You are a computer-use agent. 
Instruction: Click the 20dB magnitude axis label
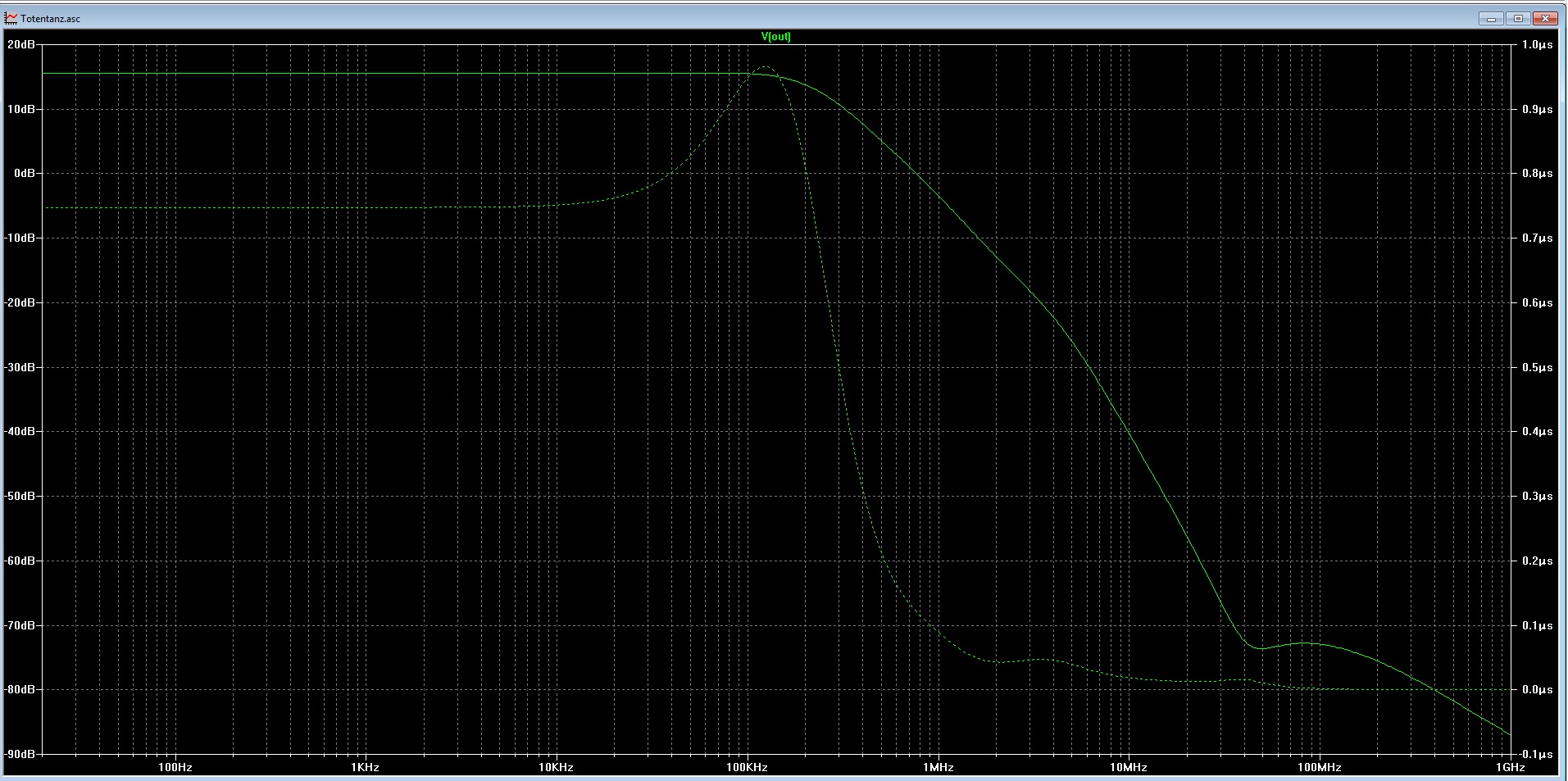(x=21, y=44)
